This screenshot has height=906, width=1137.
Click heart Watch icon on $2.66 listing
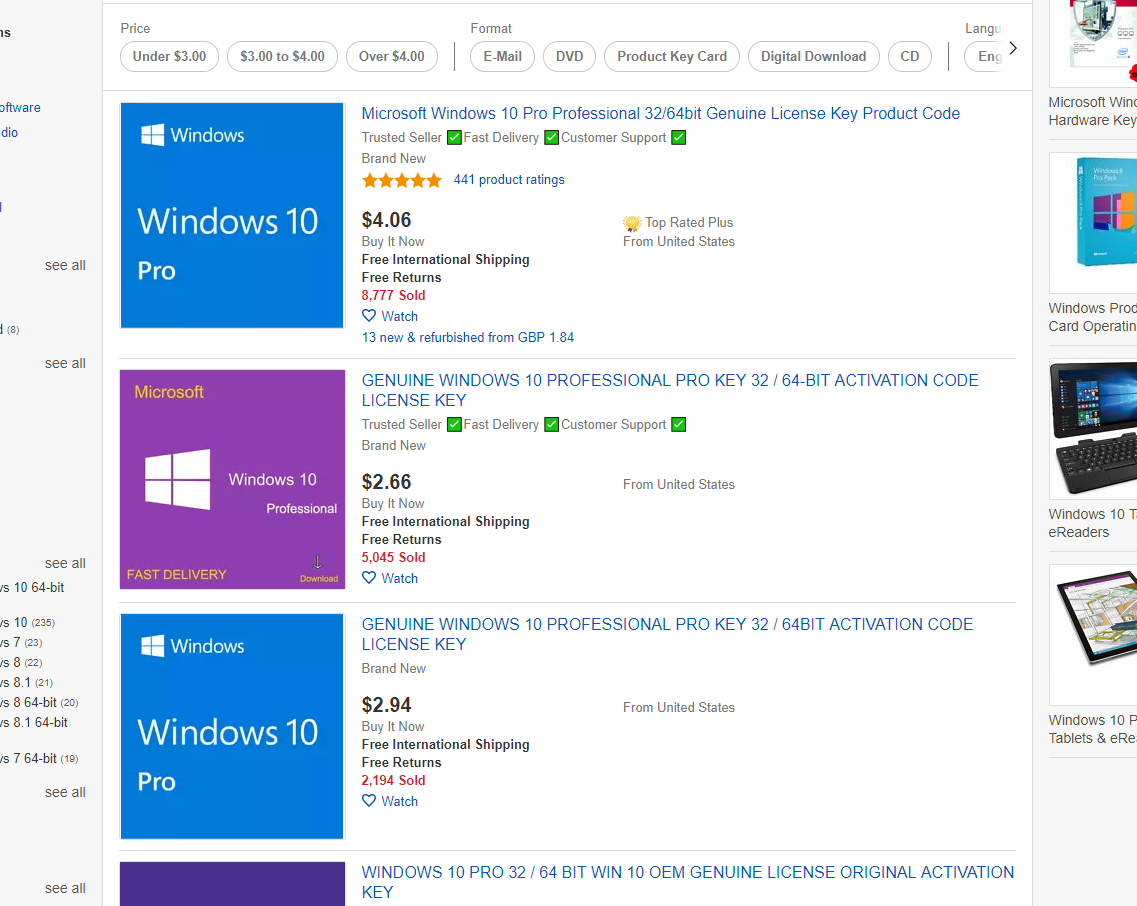pyautogui.click(x=369, y=578)
